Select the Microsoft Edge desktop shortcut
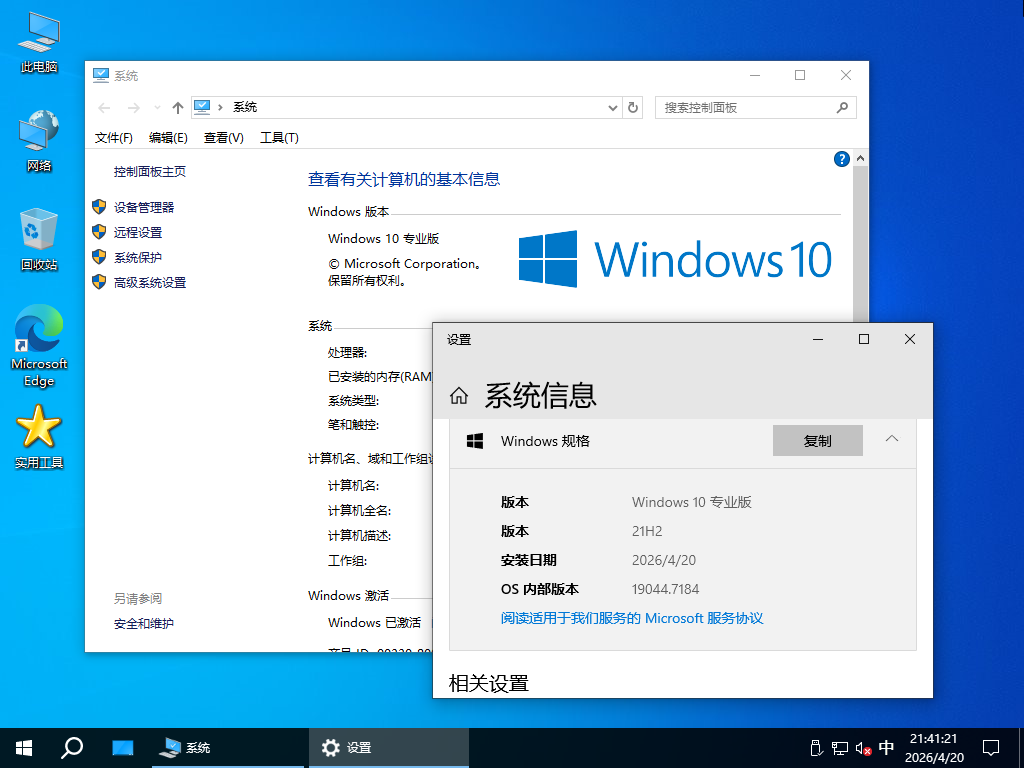 pyautogui.click(x=39, y=346)
